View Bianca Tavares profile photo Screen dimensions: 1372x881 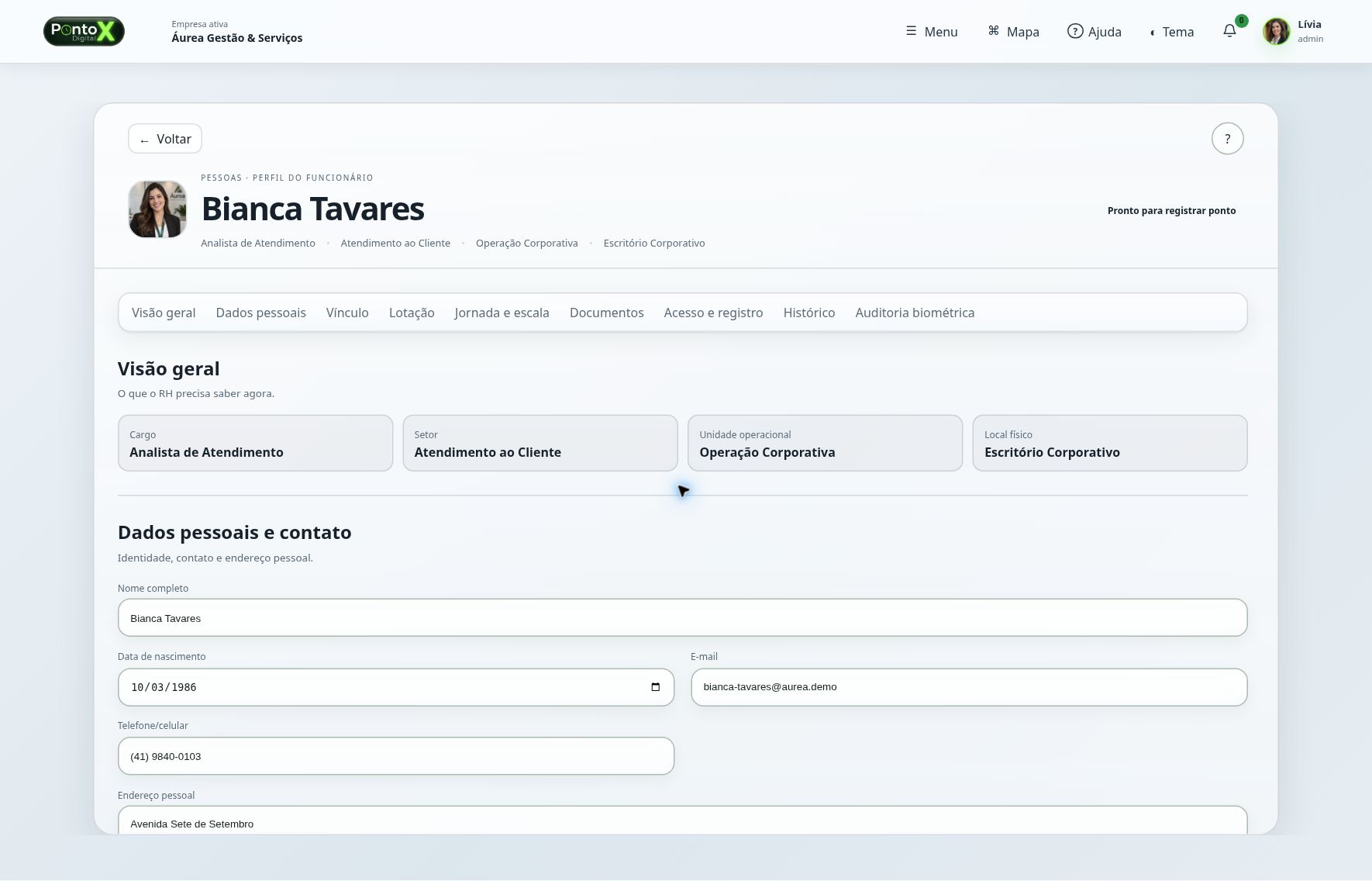(157, 209)
